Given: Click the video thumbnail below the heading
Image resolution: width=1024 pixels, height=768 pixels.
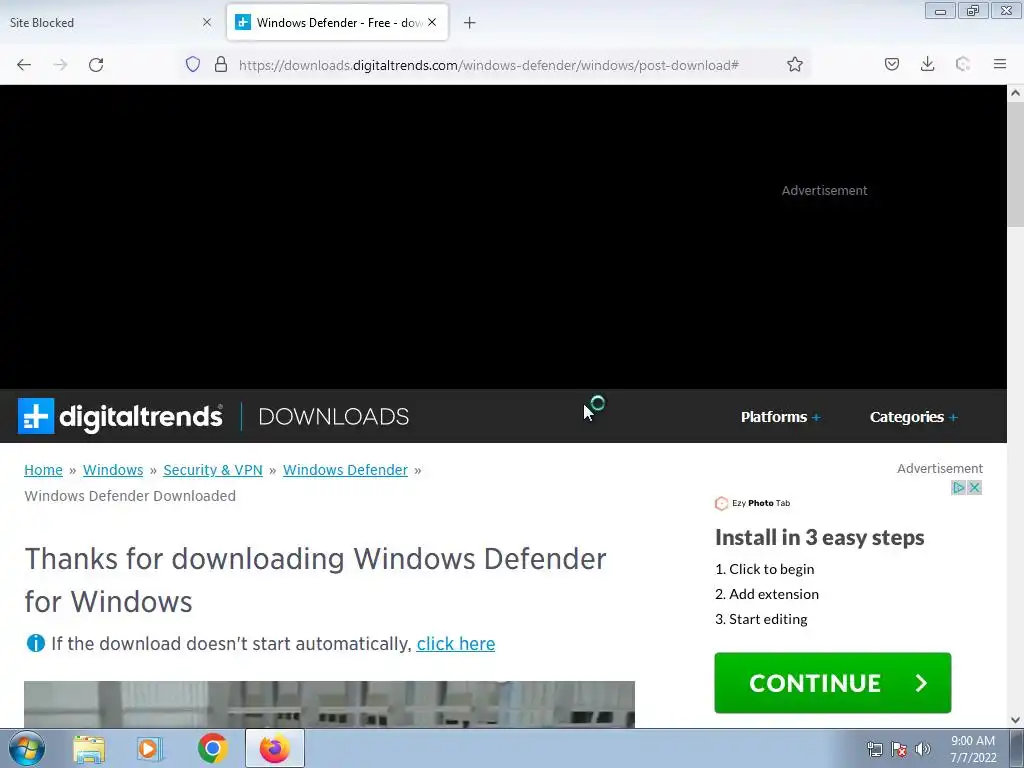Looking at the screenshot, I should click(x=329, y=704).
